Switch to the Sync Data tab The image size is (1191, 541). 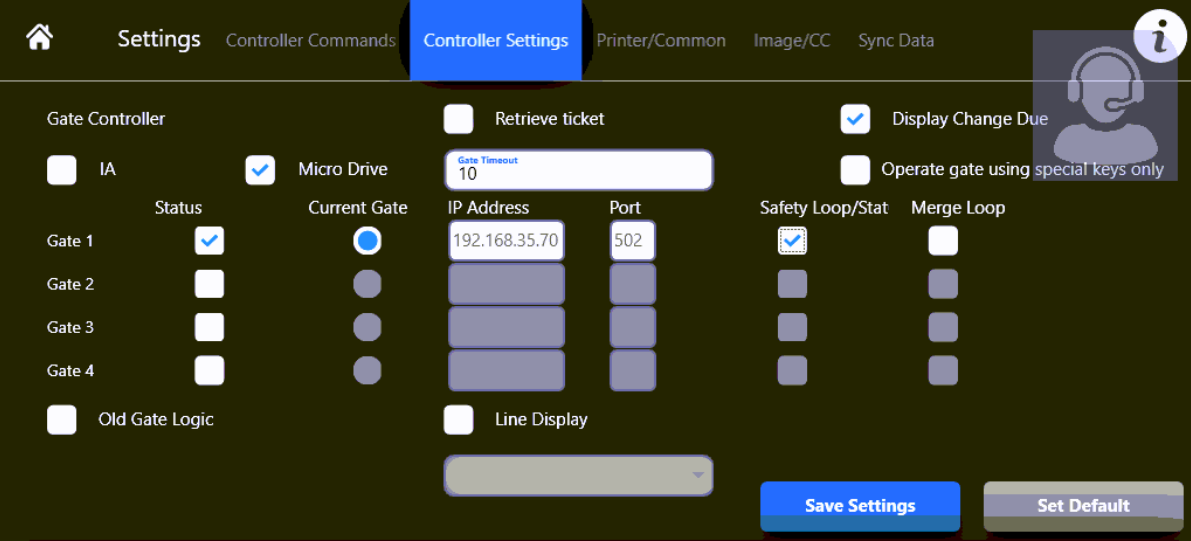click(x=896, y=40)
